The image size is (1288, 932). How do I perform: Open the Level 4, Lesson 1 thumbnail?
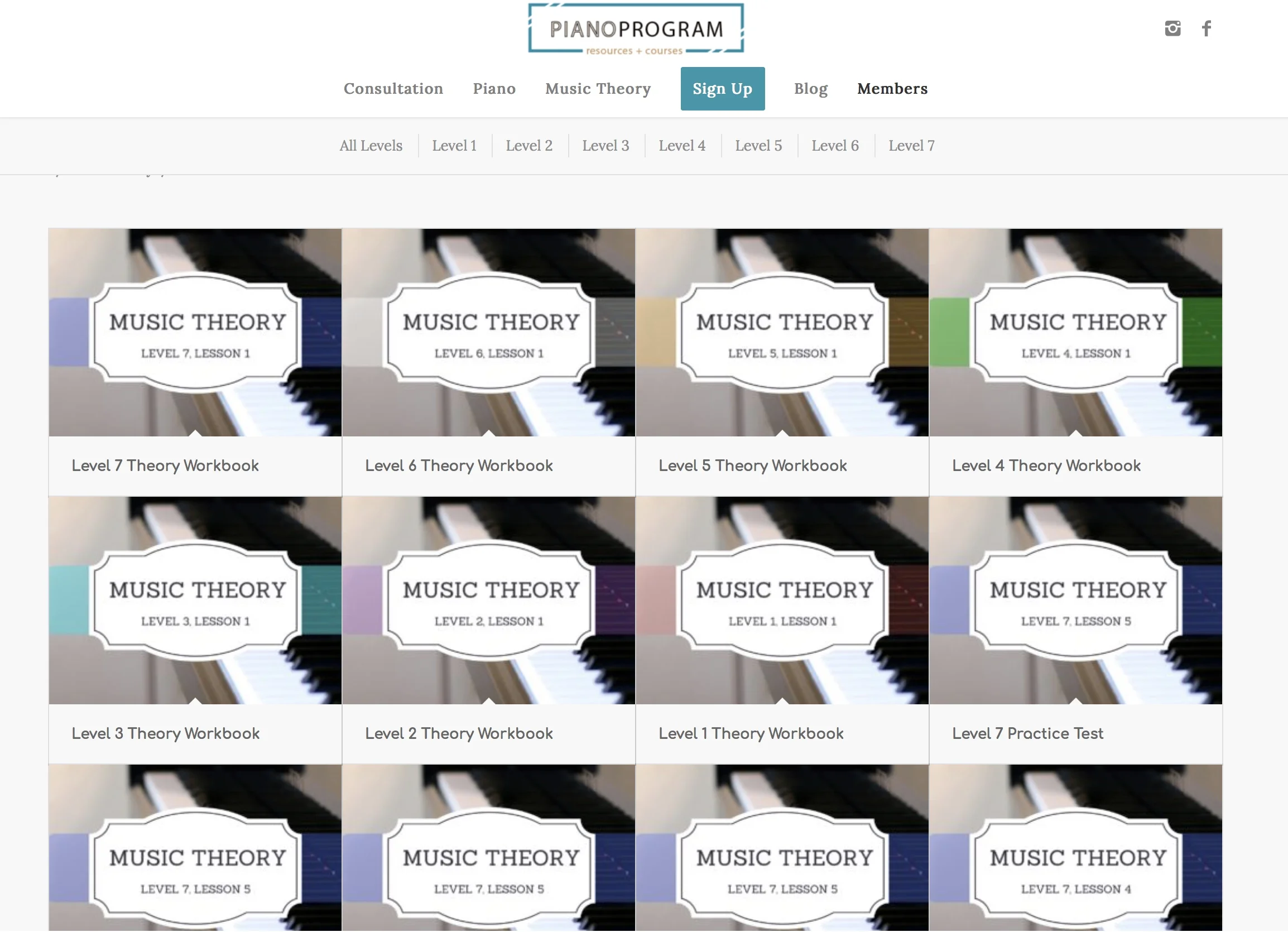pyautogui.click(x=1075, y=333)
